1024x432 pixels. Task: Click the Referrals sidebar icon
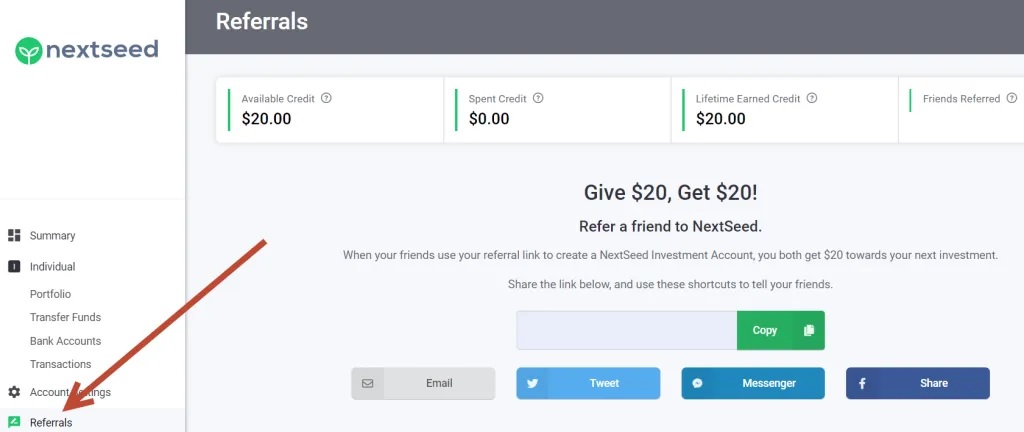tap(14, 422)
